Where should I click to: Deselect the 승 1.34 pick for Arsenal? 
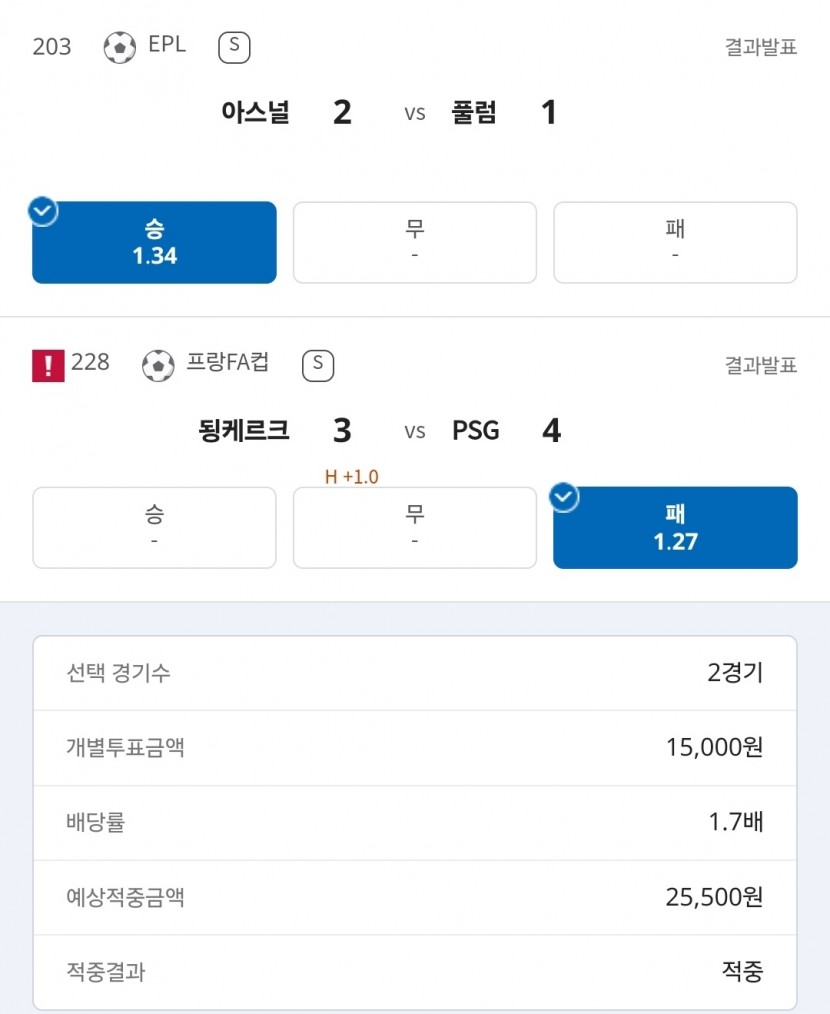pyautogui.click(x=155, y=243)
